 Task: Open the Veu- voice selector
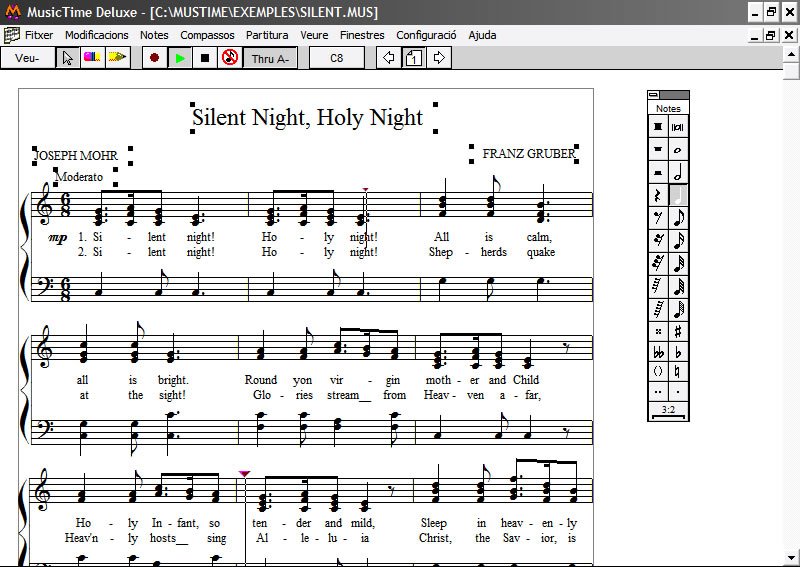[28, 58]
